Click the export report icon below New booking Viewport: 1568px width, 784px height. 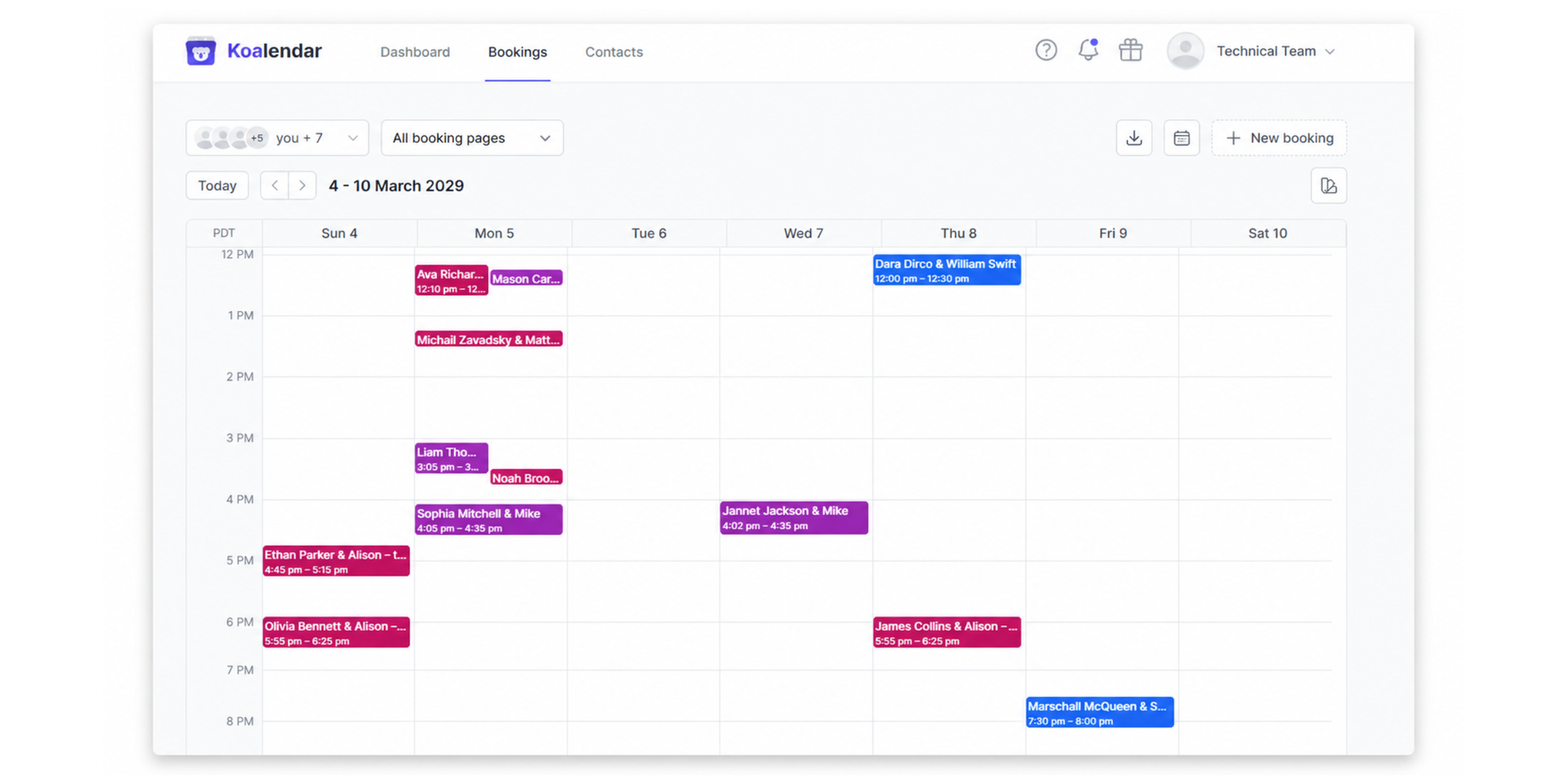(x=1328, y=186)
